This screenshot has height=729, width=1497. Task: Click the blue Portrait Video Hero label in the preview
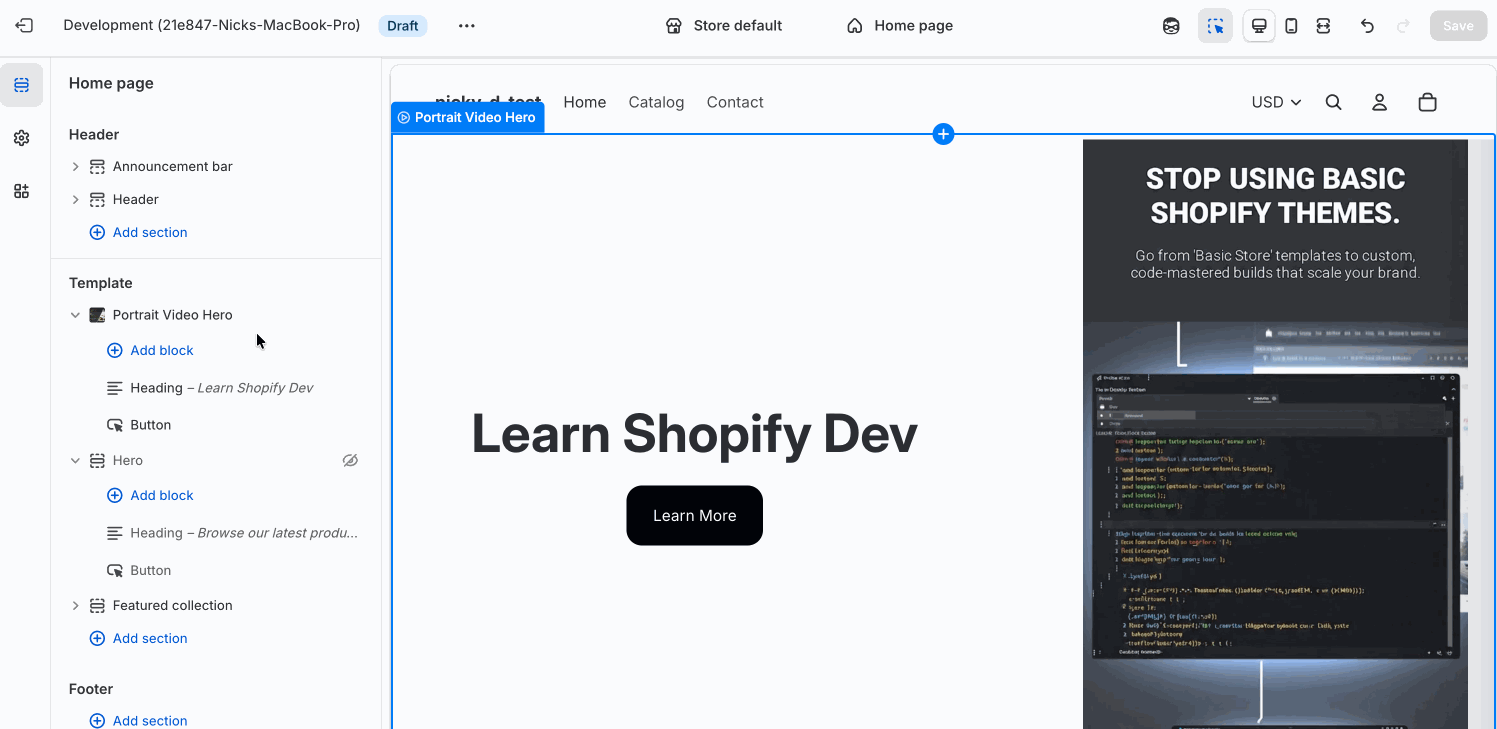(467, 117)
